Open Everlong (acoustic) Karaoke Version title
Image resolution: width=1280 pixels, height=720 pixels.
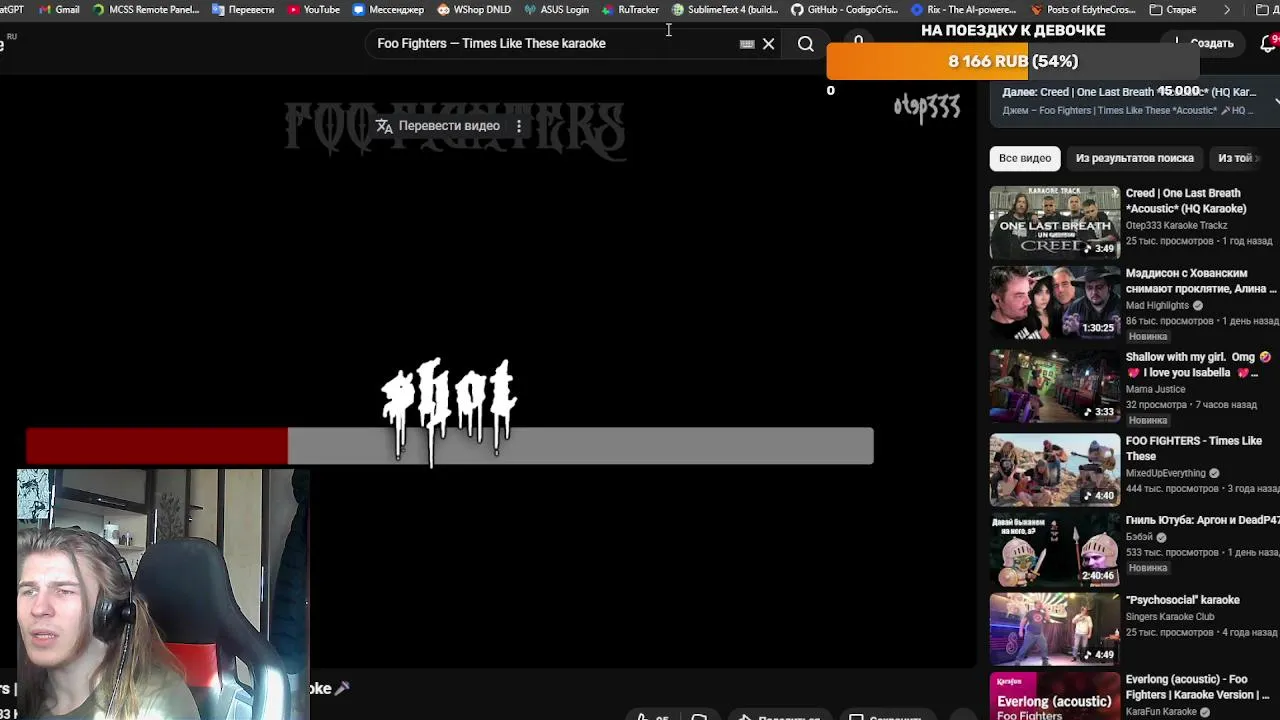(1197, 687)
